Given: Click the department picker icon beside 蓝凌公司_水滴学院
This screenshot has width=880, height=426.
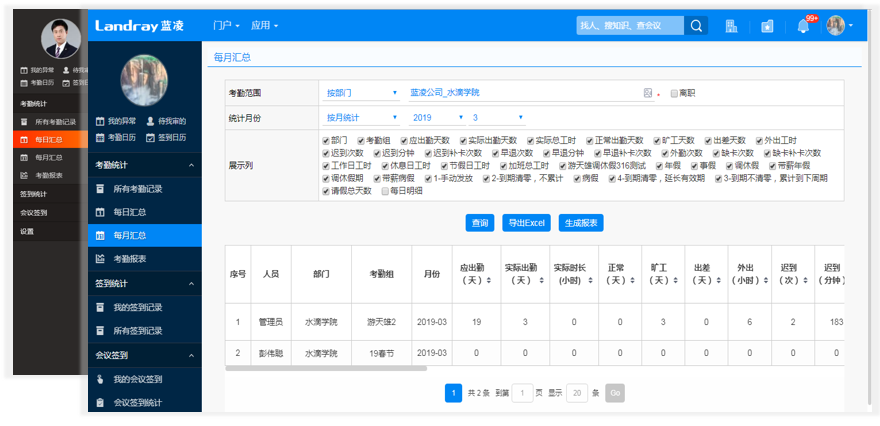Looking at the screenshot, I should 647,93.
